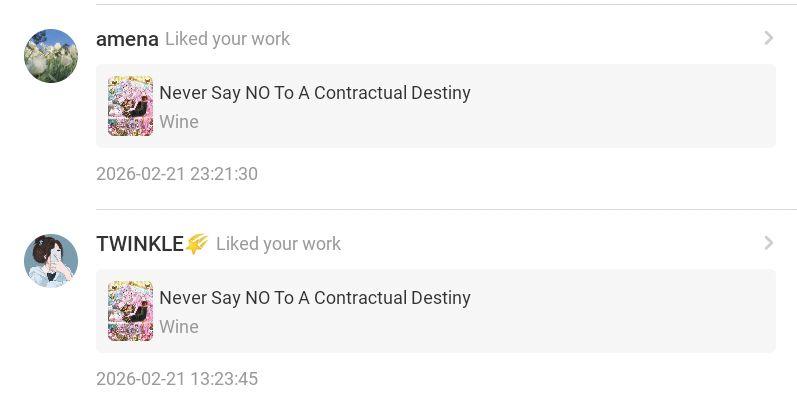Screen dimensions: 797x413
Task: Select the cover image in TWINKLE's notification
Action: (x=130, y=311)
